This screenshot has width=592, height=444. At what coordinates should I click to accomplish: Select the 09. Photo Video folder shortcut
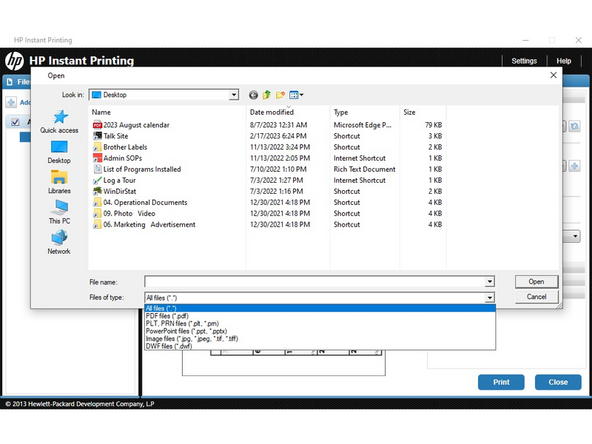[x=124, y=214]
